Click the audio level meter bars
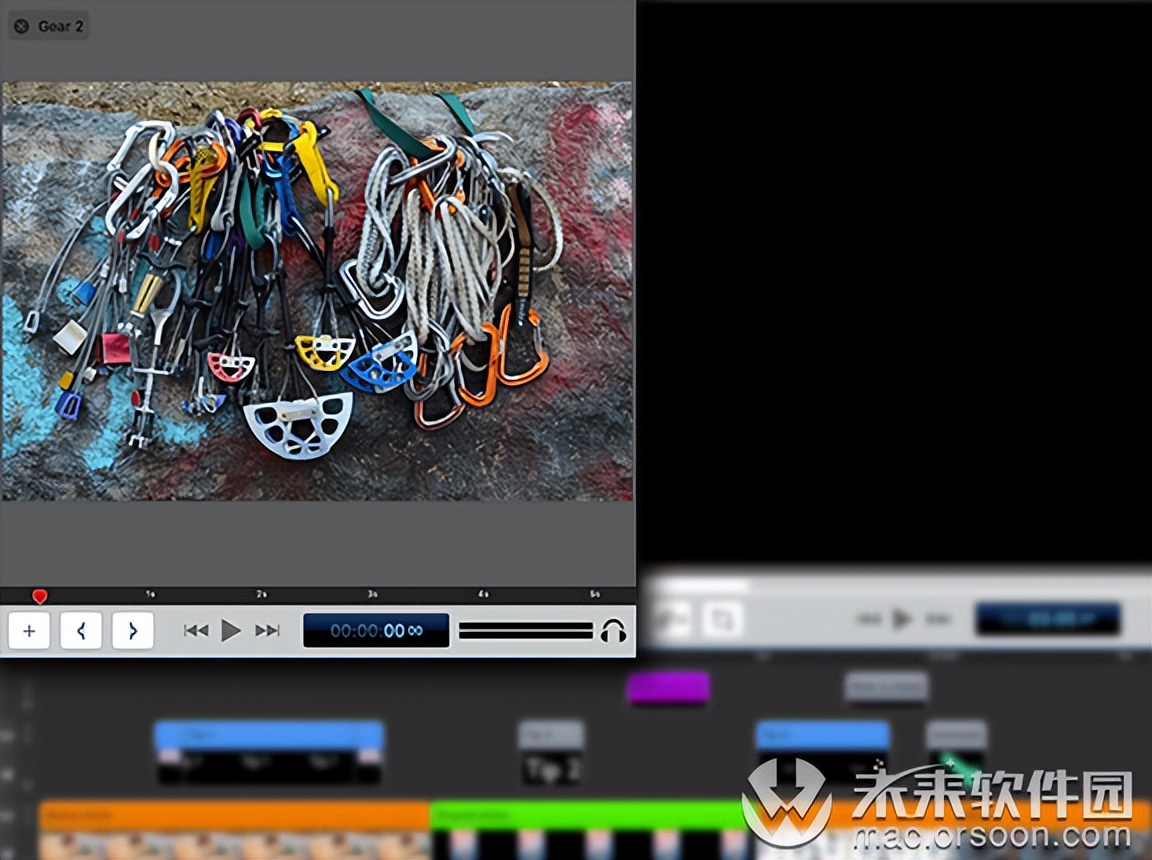 [525, 631]
